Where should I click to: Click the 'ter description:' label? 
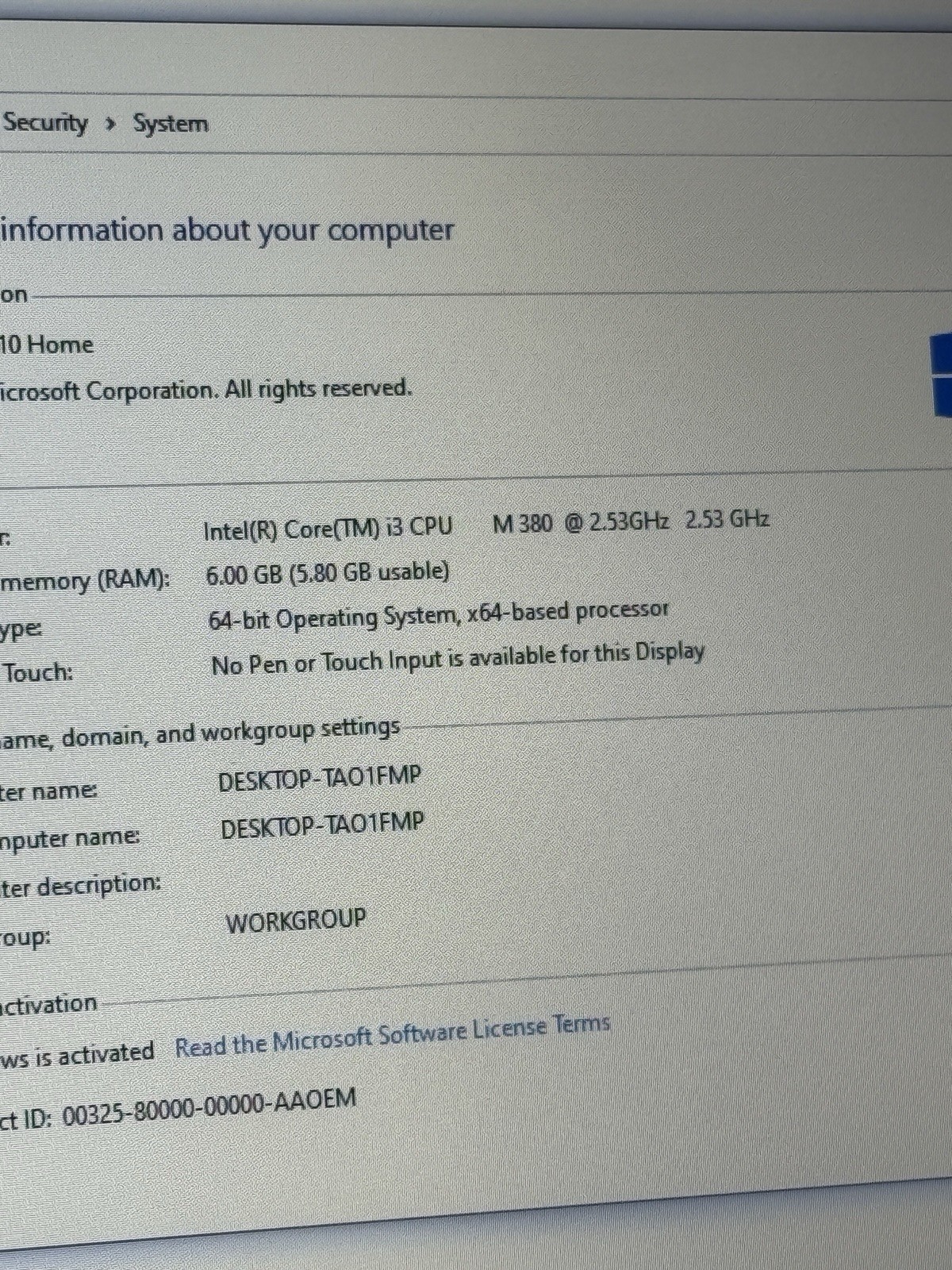[80, 885]
